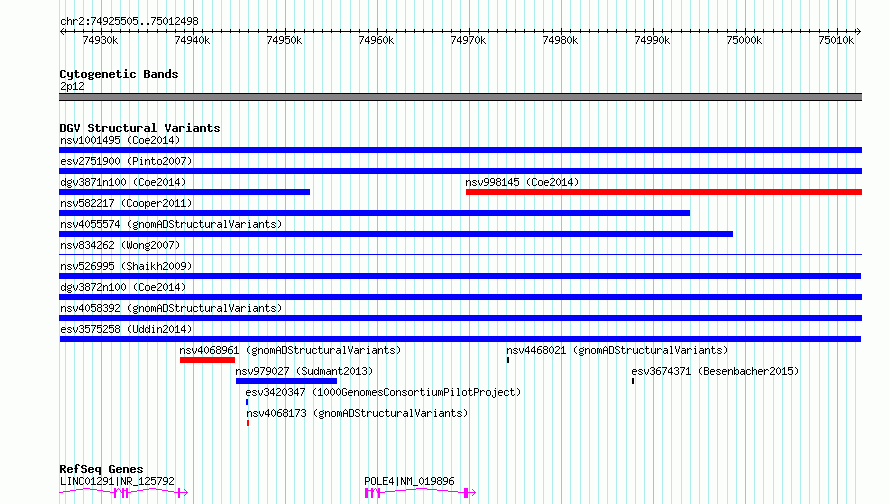Open the esv3420347 1000Genomes pilot label

pos(383,392)
